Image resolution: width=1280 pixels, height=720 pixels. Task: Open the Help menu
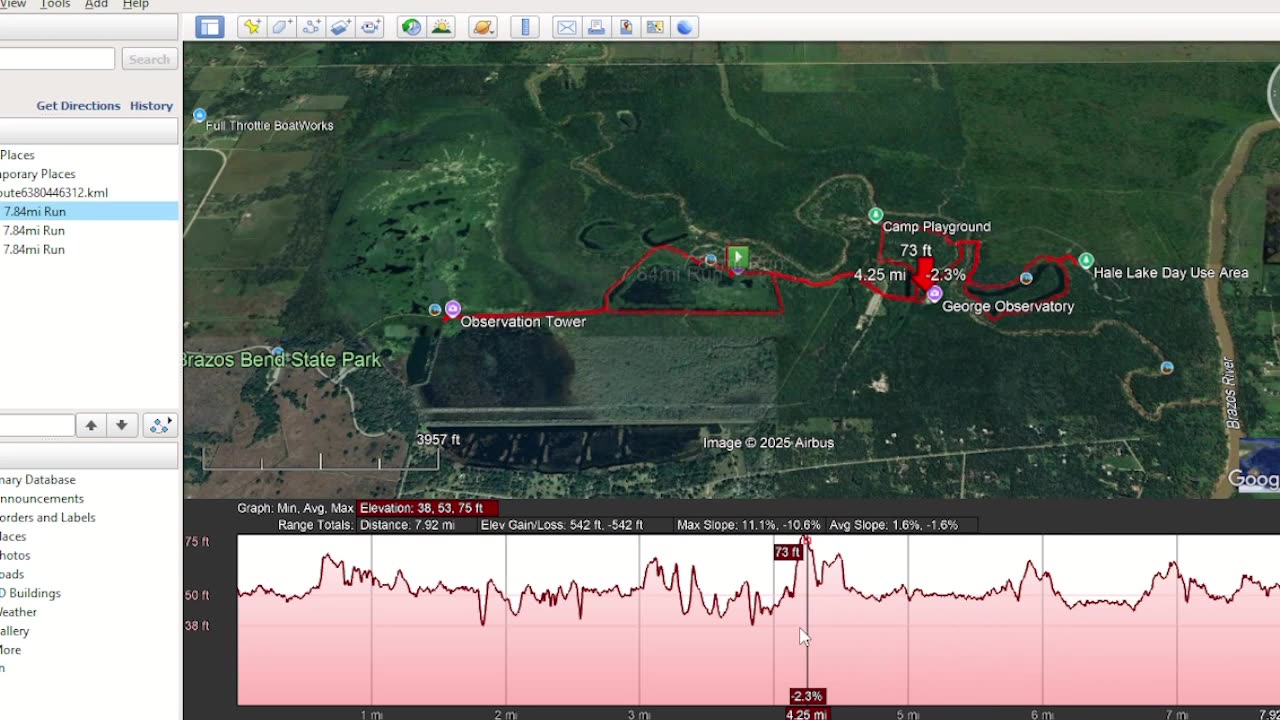coord(135,5)
